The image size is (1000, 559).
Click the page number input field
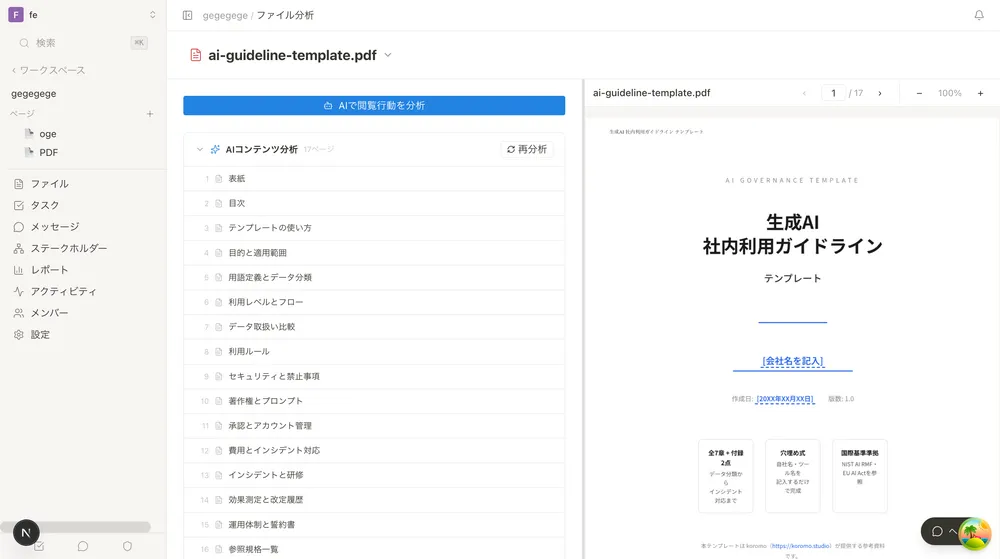pyautogui.click(x=833, y=93)
